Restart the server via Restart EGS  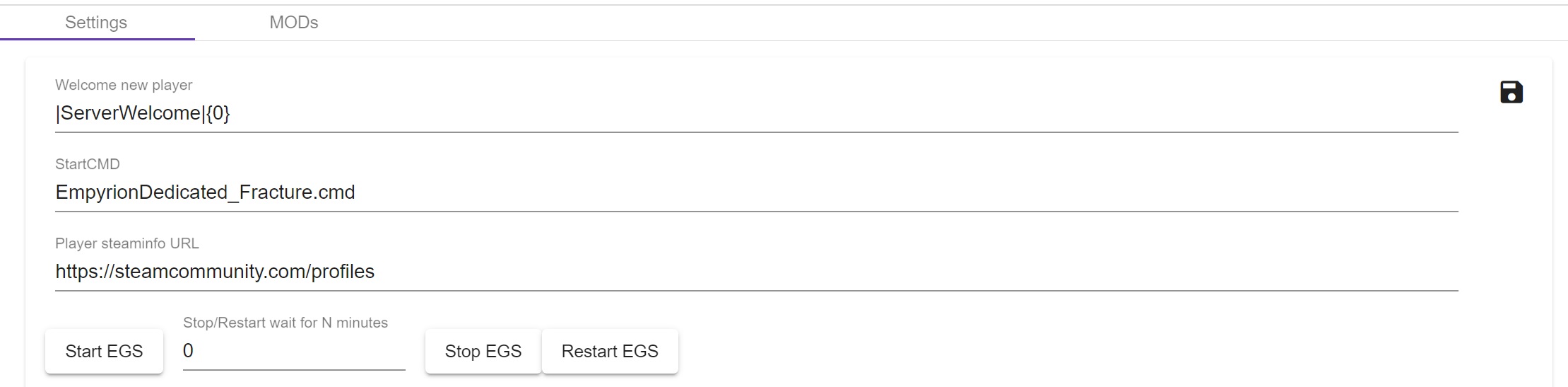pyautogui.click(x=610, y=351)
